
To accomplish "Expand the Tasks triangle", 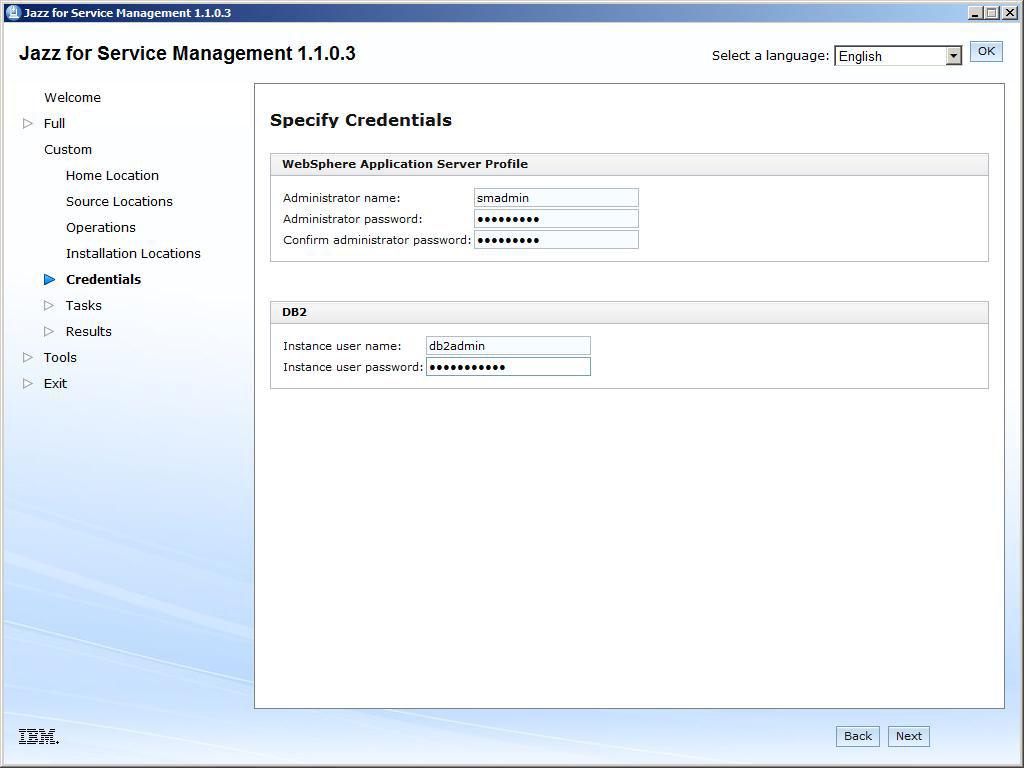I will 49,306.
